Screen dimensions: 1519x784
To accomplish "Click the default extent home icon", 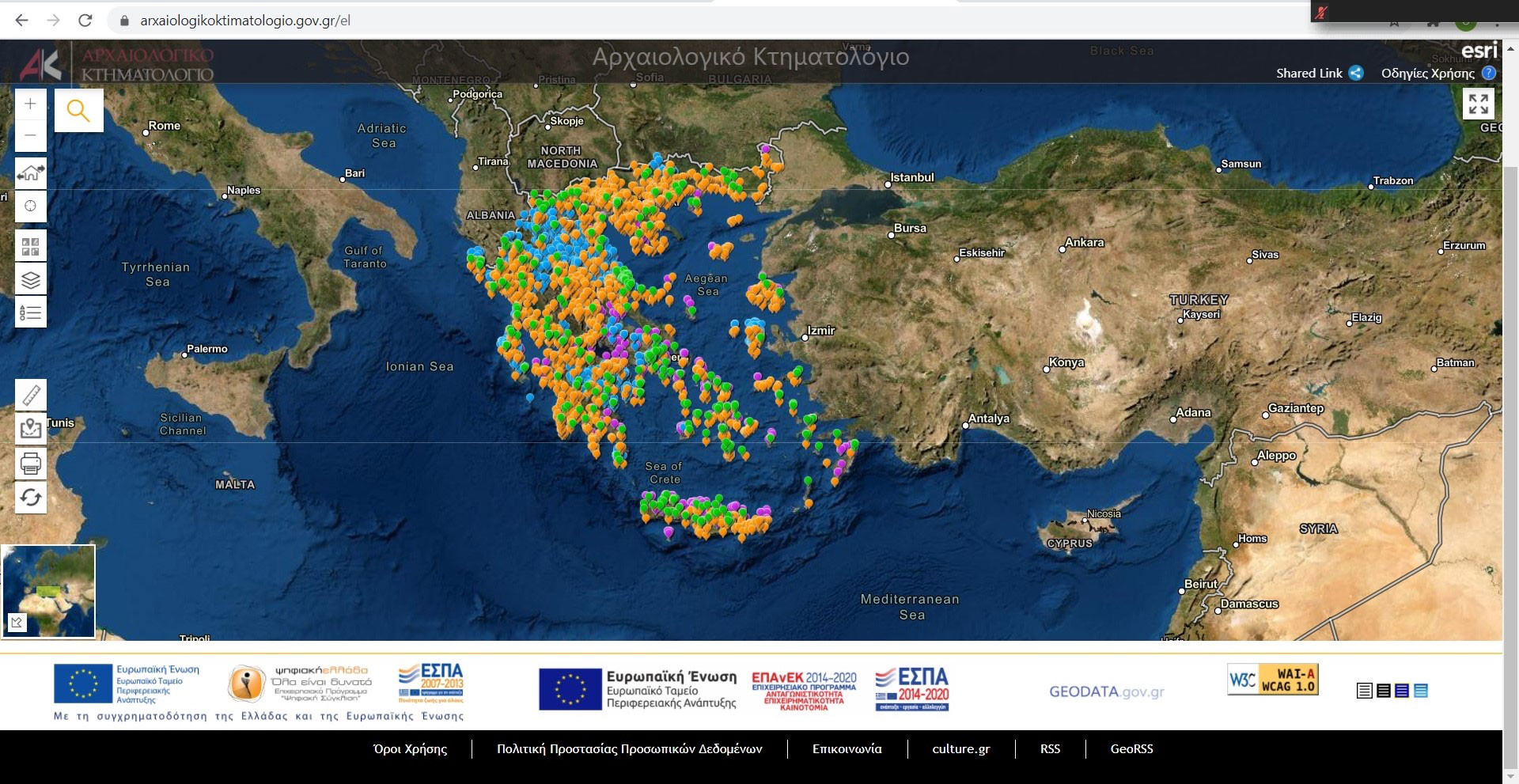I will [x=31, y=172].
